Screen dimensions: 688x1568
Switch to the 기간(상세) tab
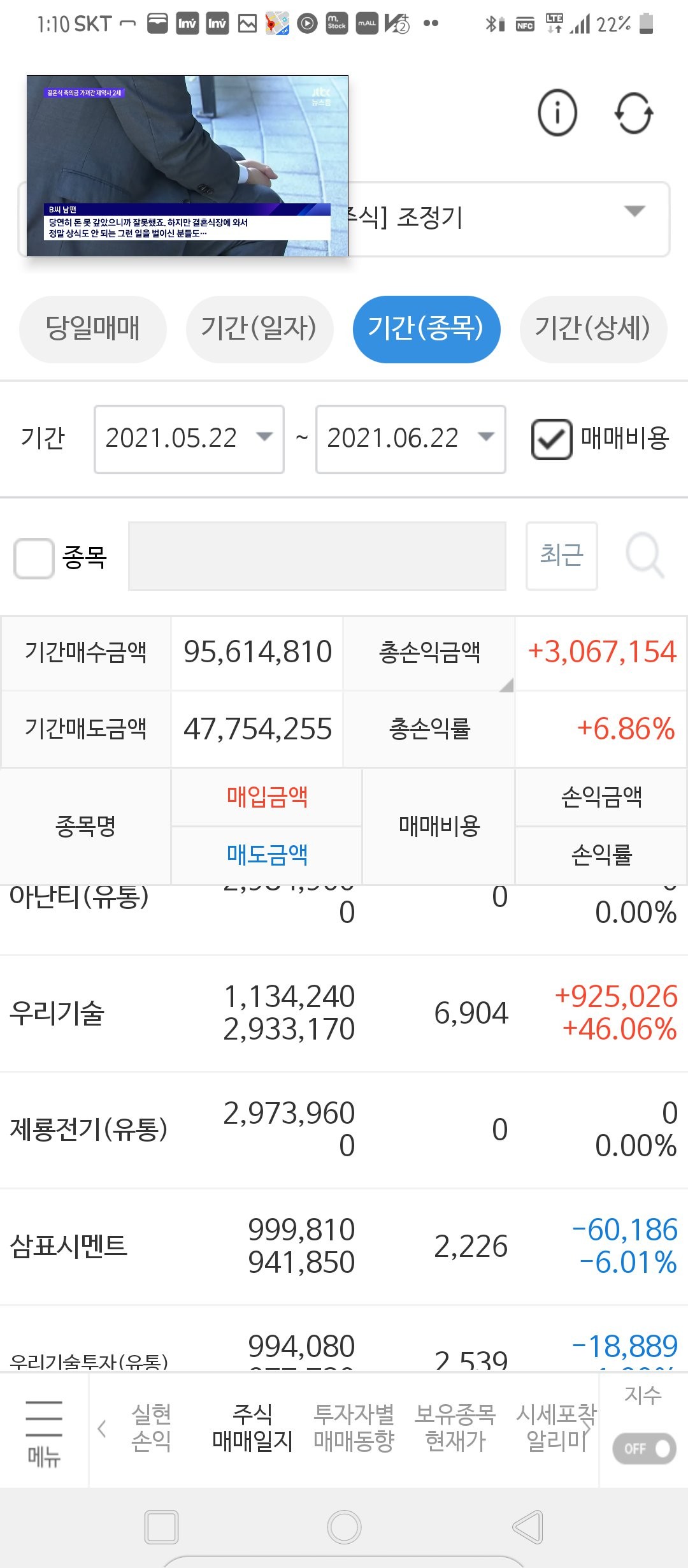(593, 329)
